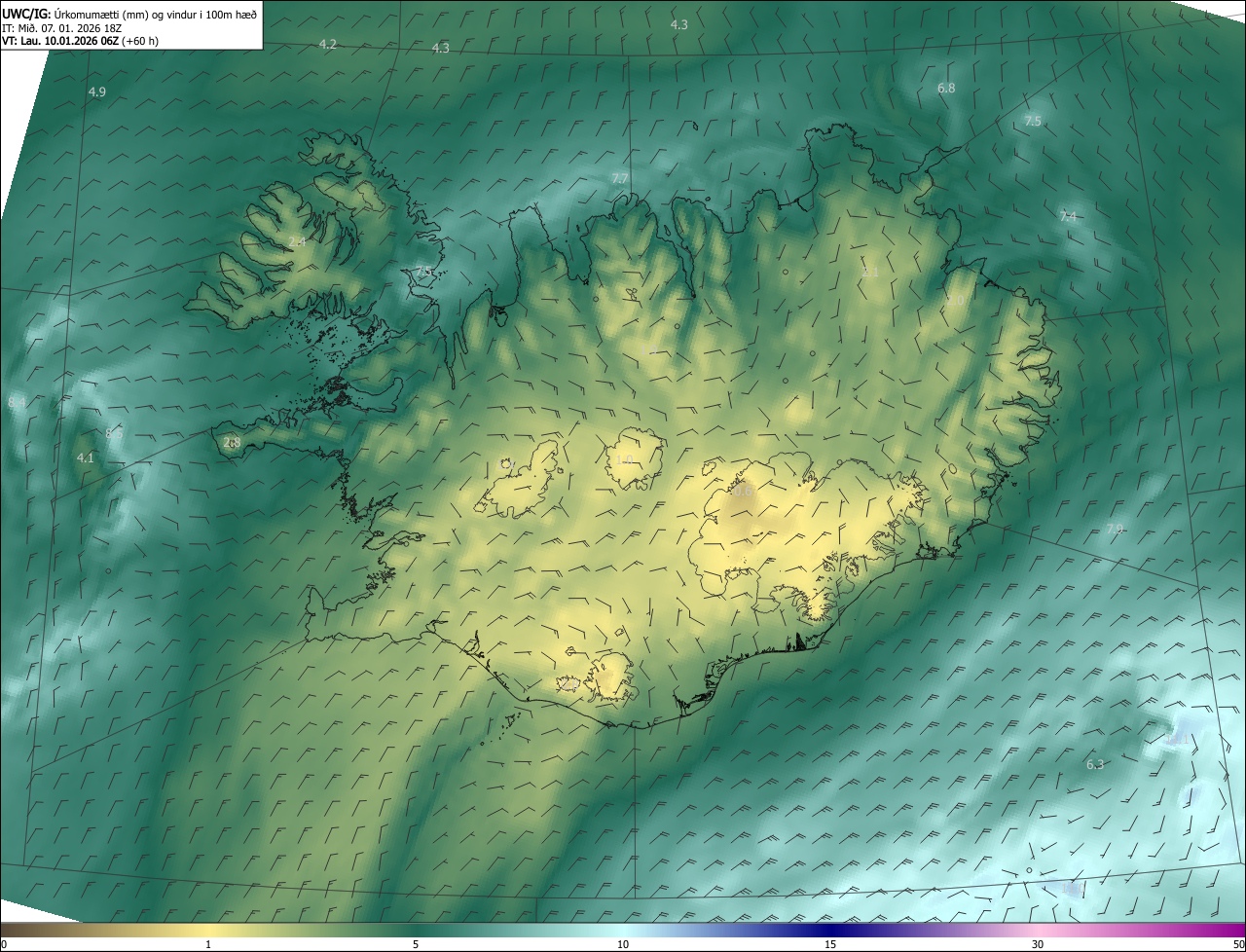
Task: Click the VT valid time line showing +60 h
Action: point(80,41)
